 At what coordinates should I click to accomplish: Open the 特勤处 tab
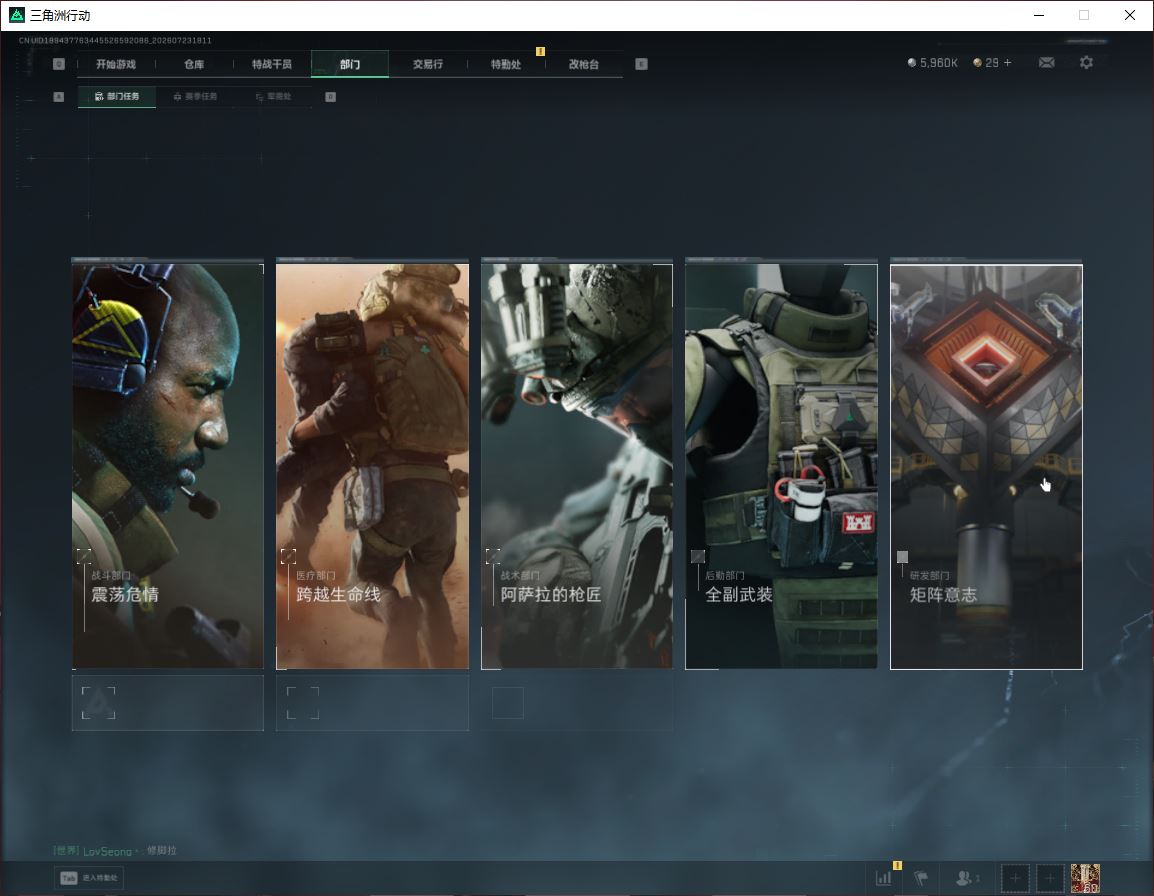click(x=506, y=64)
